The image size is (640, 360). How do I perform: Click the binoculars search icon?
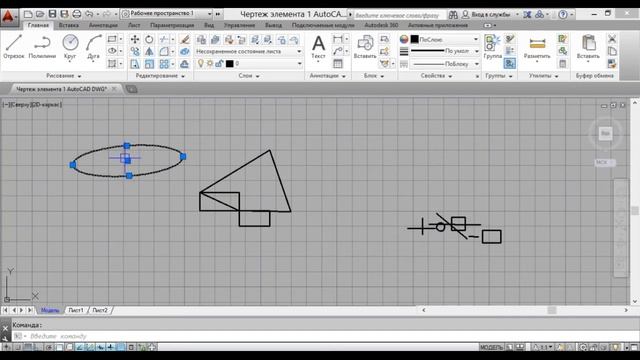click(453, 15)
